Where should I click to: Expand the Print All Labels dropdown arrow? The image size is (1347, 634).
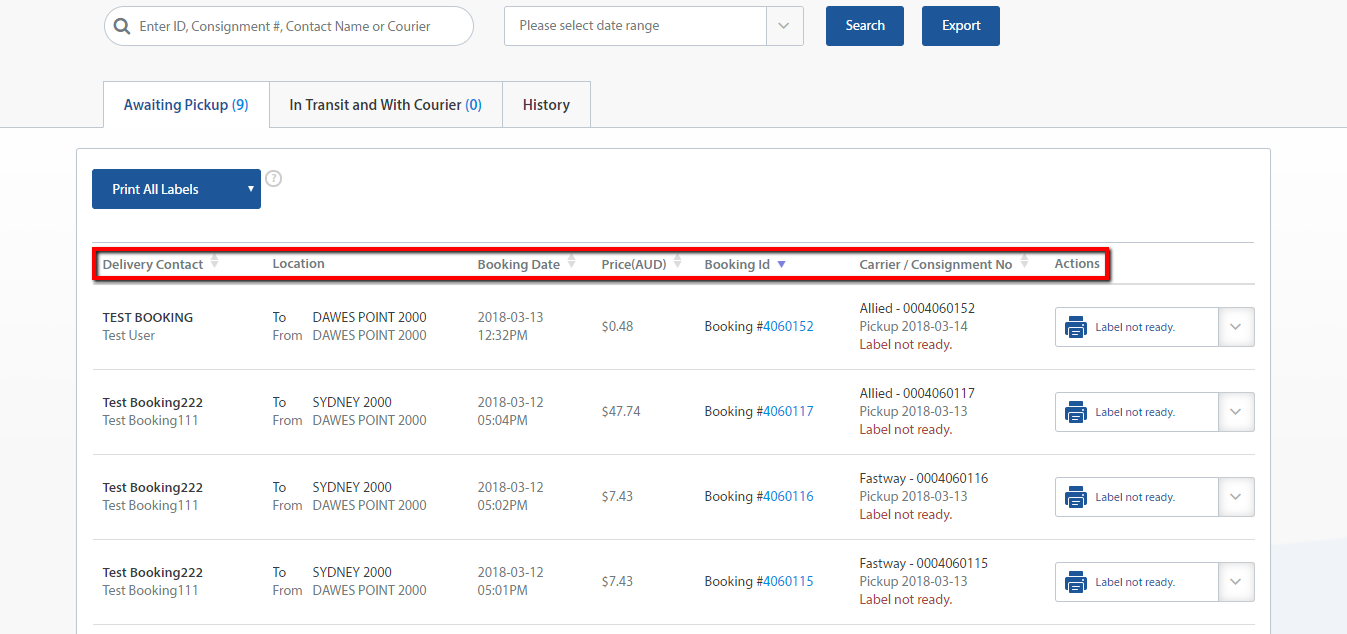click(250, 189)
